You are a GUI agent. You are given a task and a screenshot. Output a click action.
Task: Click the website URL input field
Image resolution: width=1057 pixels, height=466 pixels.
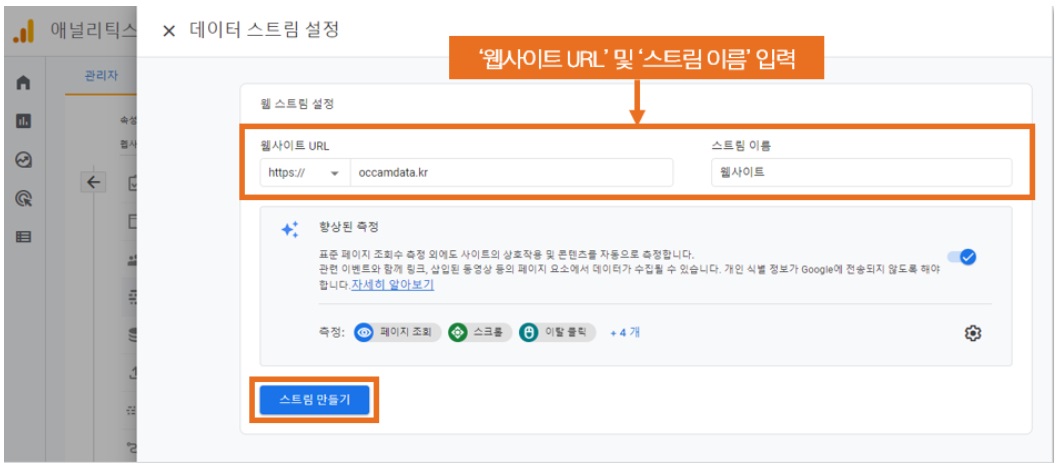(x=511, y=173)
